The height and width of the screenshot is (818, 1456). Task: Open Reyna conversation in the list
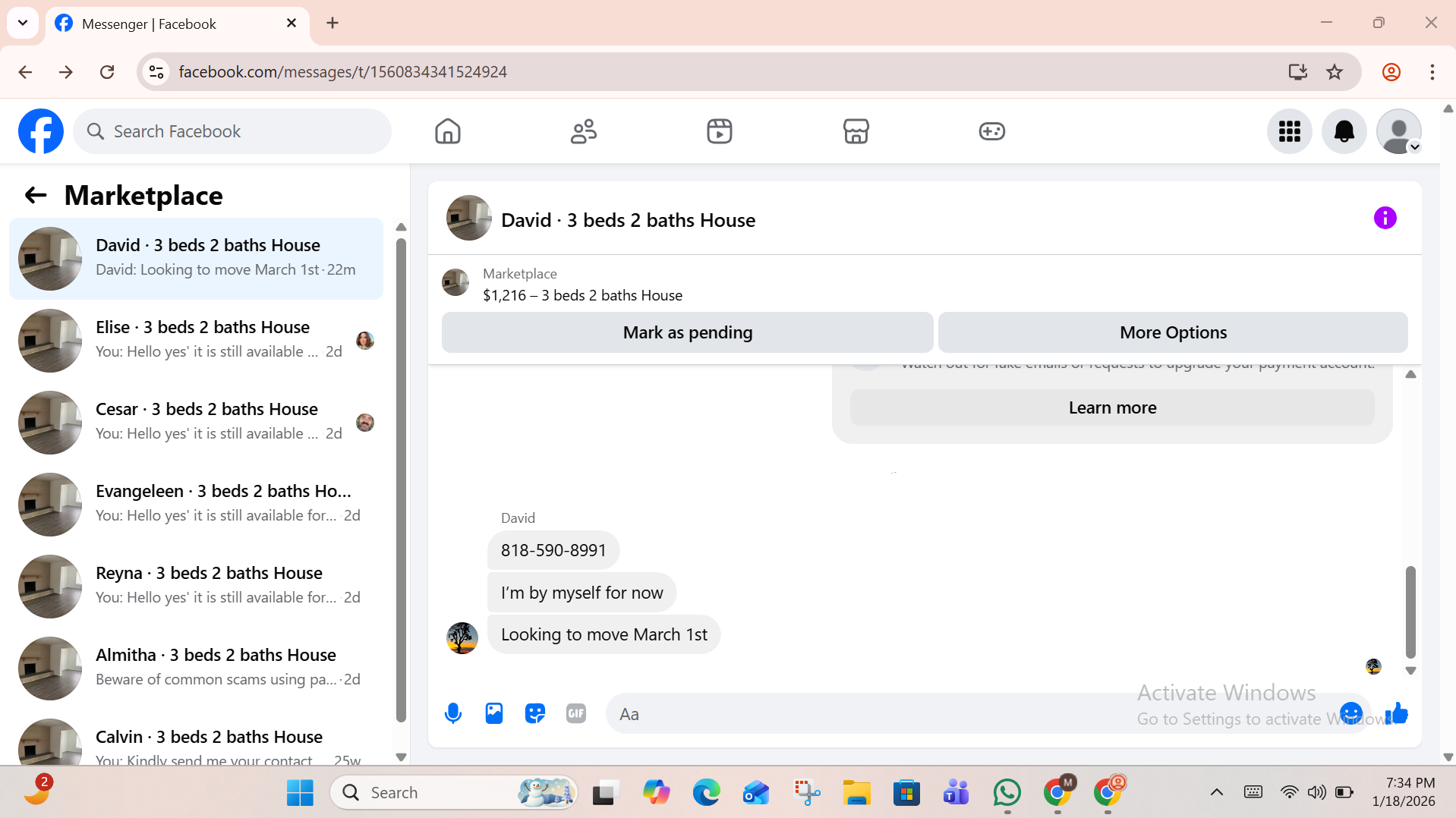pos(196,587)
